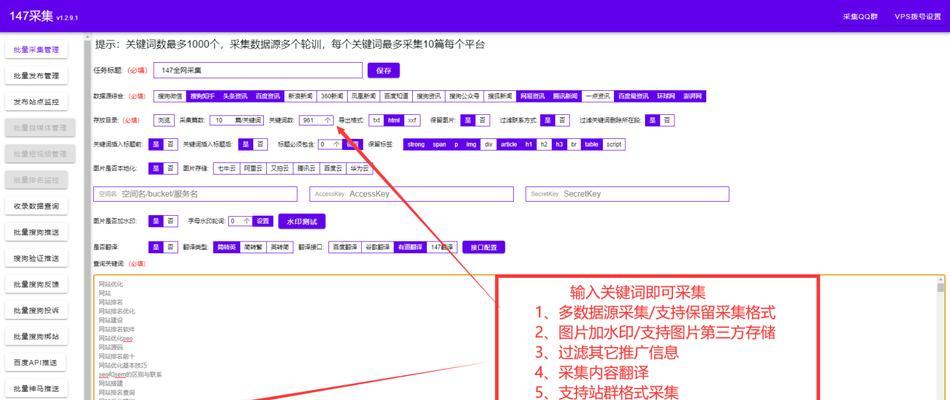This screenshot has width=950, height=400.
Task: Toggle the h2 tag retention
Action: click(544, 144)
